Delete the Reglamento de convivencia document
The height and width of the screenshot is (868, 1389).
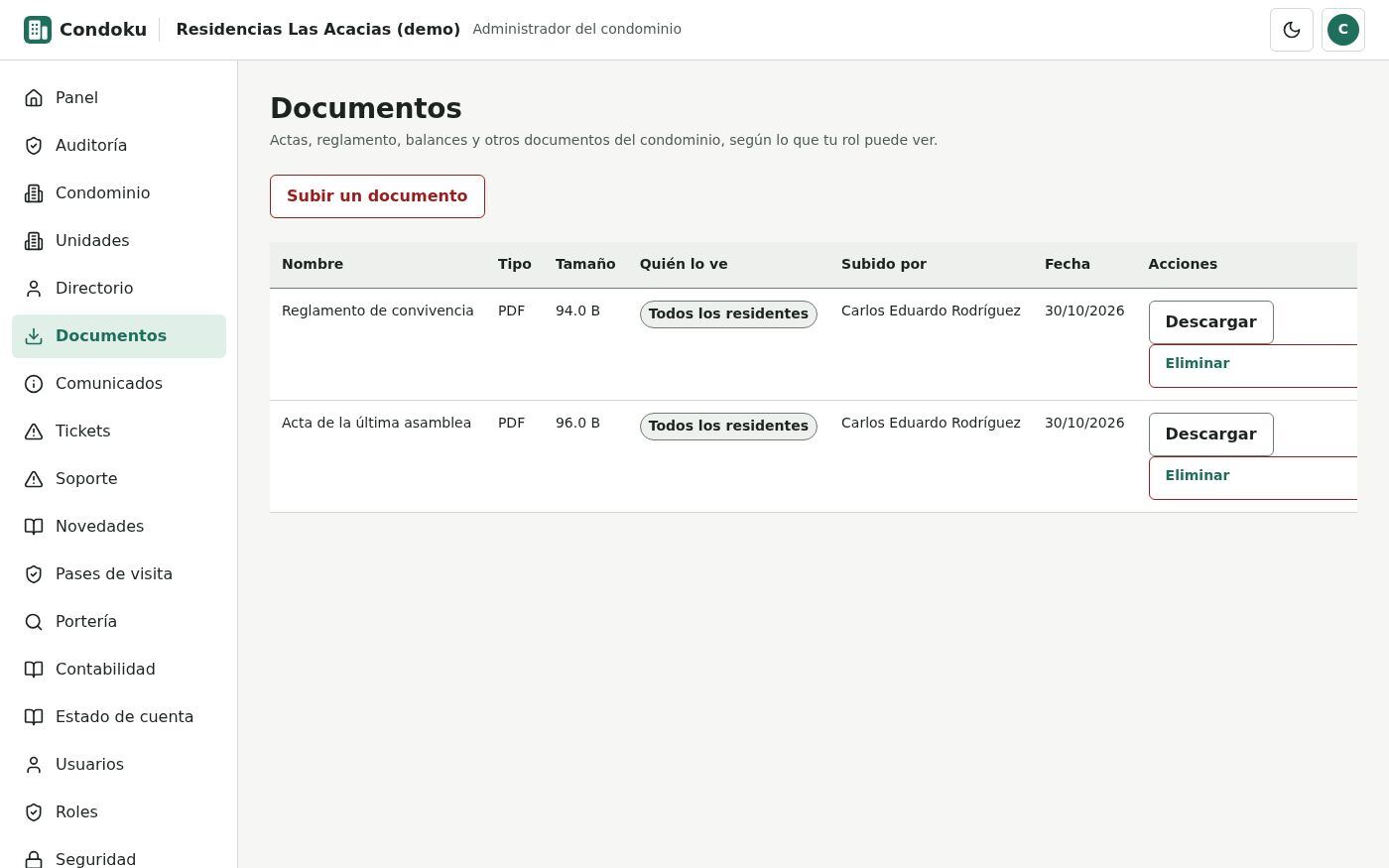[x=1253, y=365]
